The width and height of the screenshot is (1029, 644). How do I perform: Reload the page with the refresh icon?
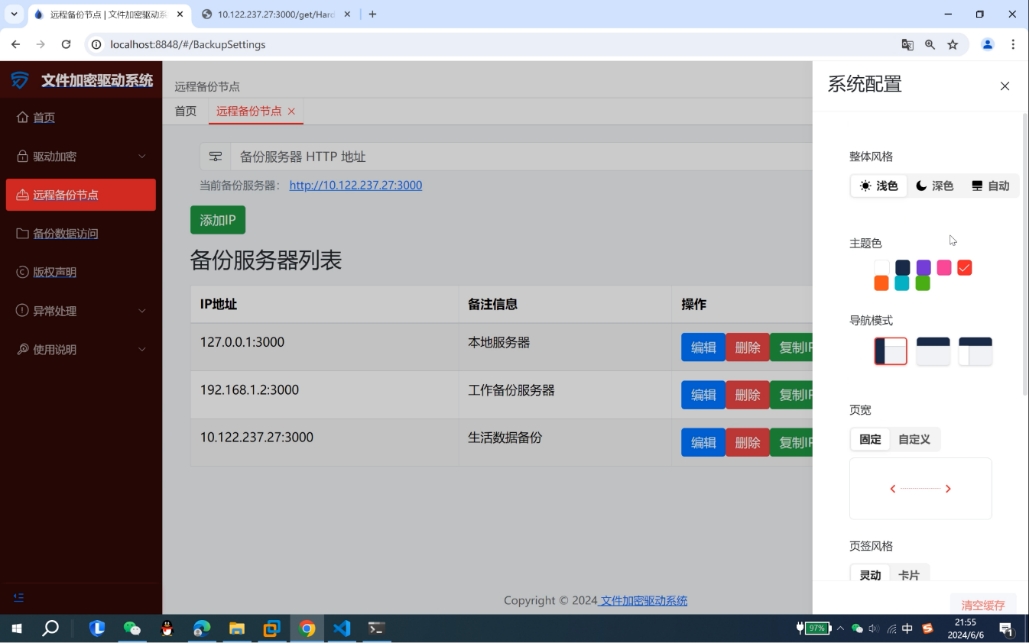[66, 44]
